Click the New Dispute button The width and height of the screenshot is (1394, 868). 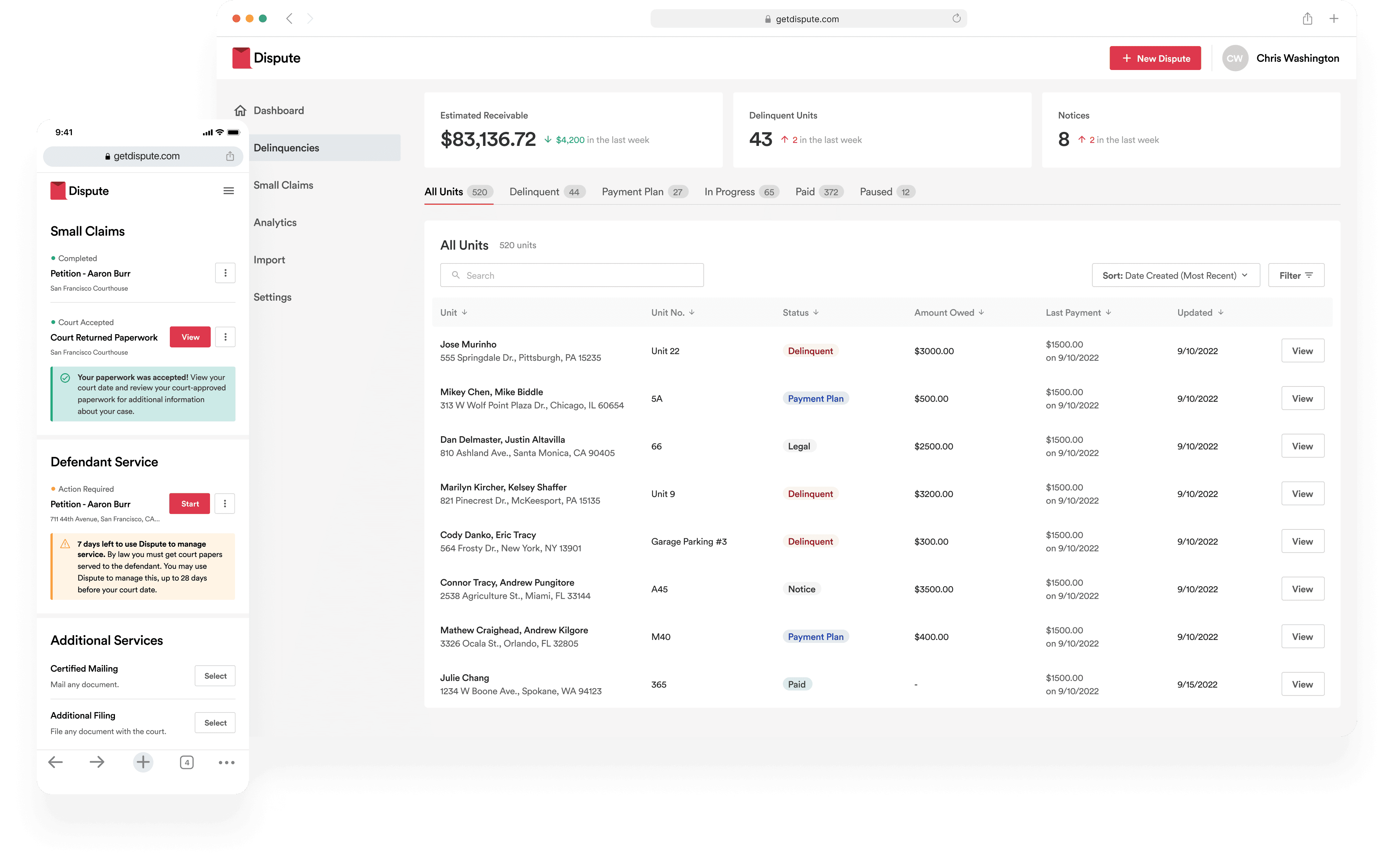coord(1155,57)
